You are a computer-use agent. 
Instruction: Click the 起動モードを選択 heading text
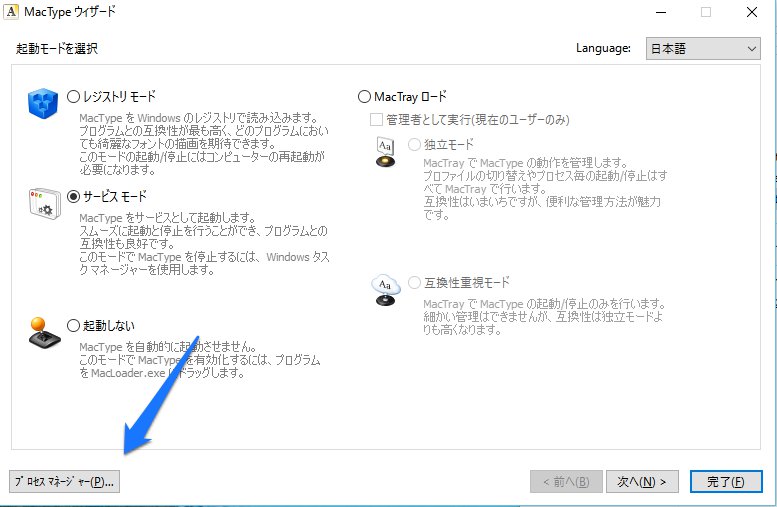[x=57, y=49]
